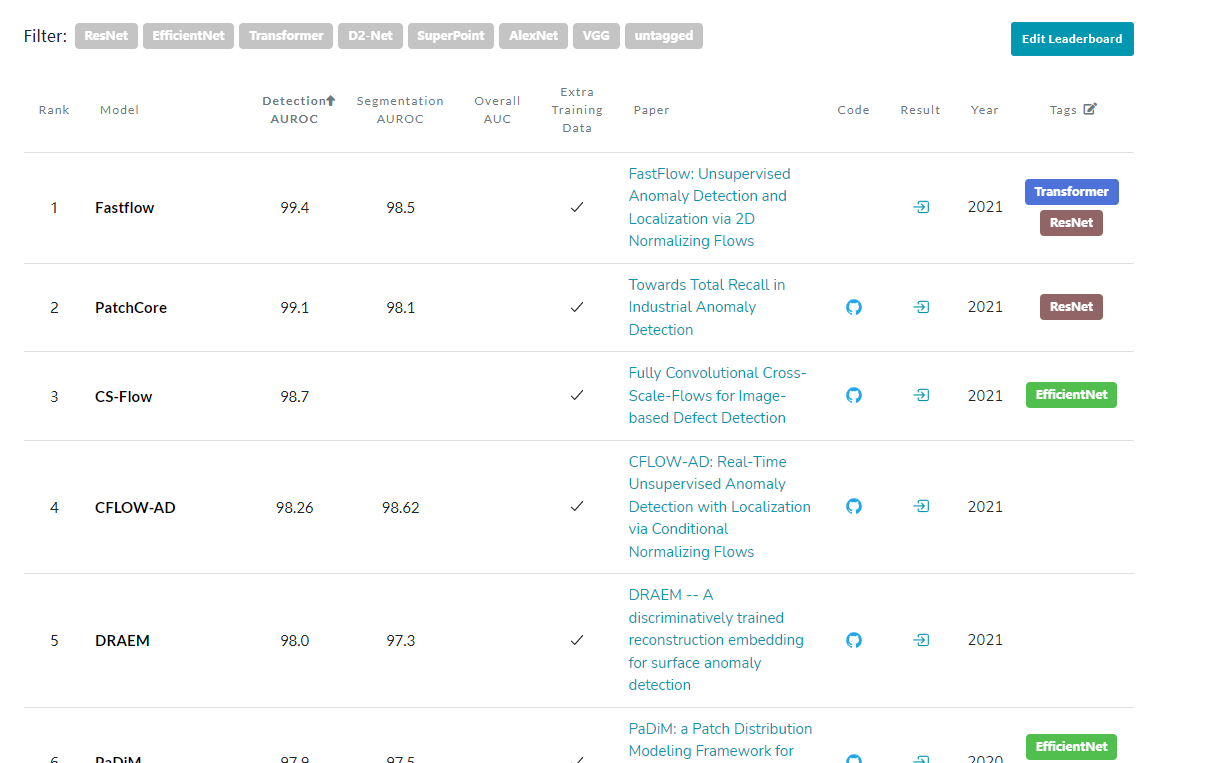Click the edit icon beside Tags header
Image resolution: width=1212 pixels, height=763 pixels.
tap(1090, 109)
